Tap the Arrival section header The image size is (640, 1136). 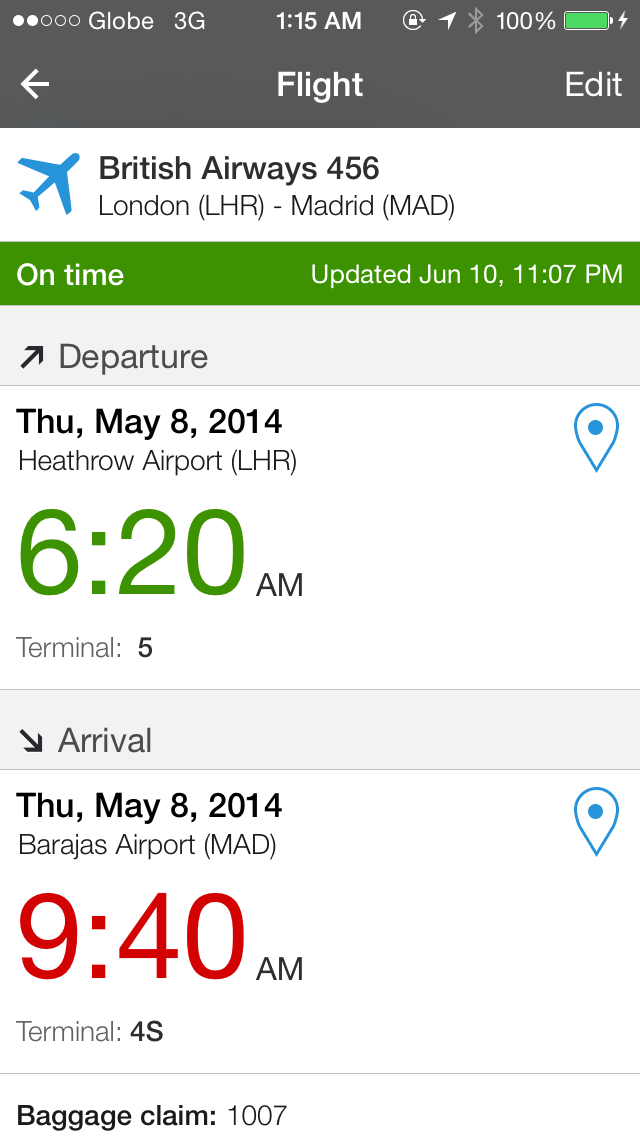[x=105, y=741]
